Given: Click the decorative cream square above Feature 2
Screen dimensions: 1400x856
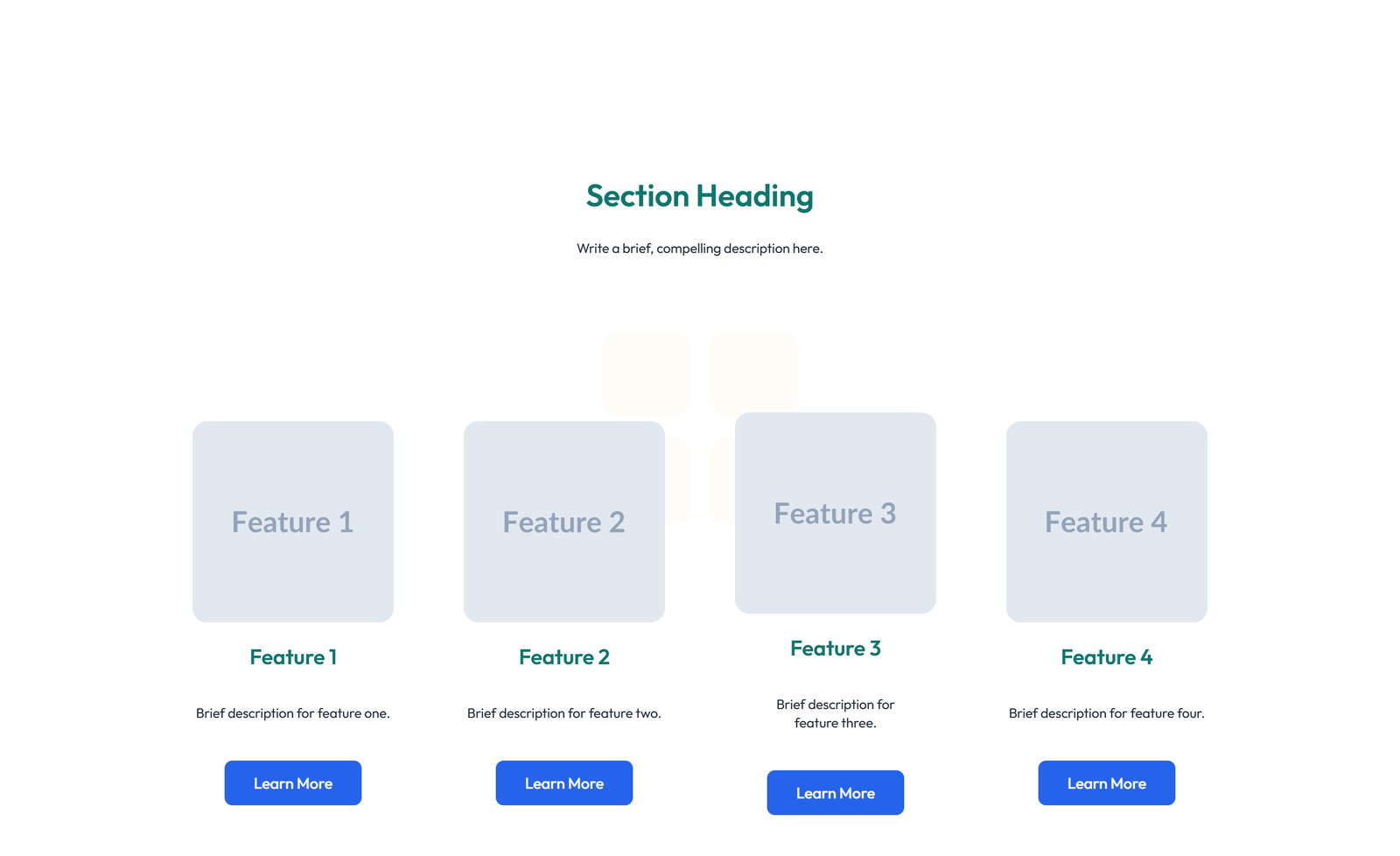Looking at the screenshot, I should tap(647, 374).
